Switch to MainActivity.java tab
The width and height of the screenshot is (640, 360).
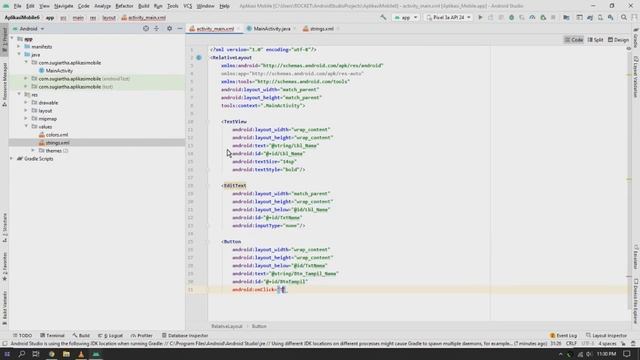click(x=272, y=29)
